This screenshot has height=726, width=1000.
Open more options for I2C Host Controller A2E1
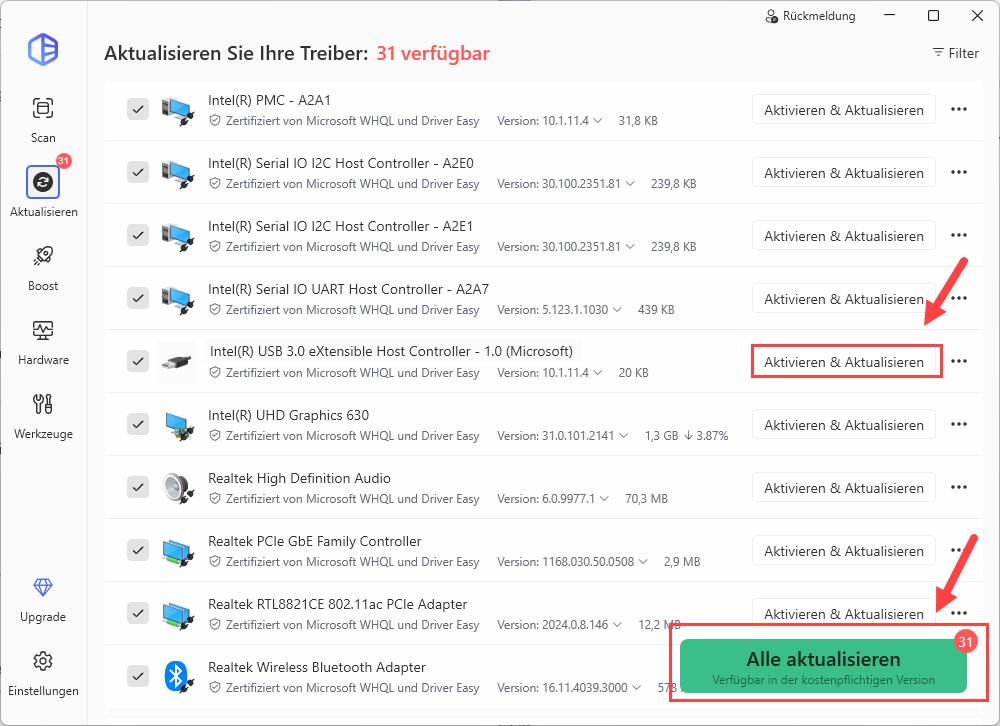pyautogui.click(x=959, y=235)
